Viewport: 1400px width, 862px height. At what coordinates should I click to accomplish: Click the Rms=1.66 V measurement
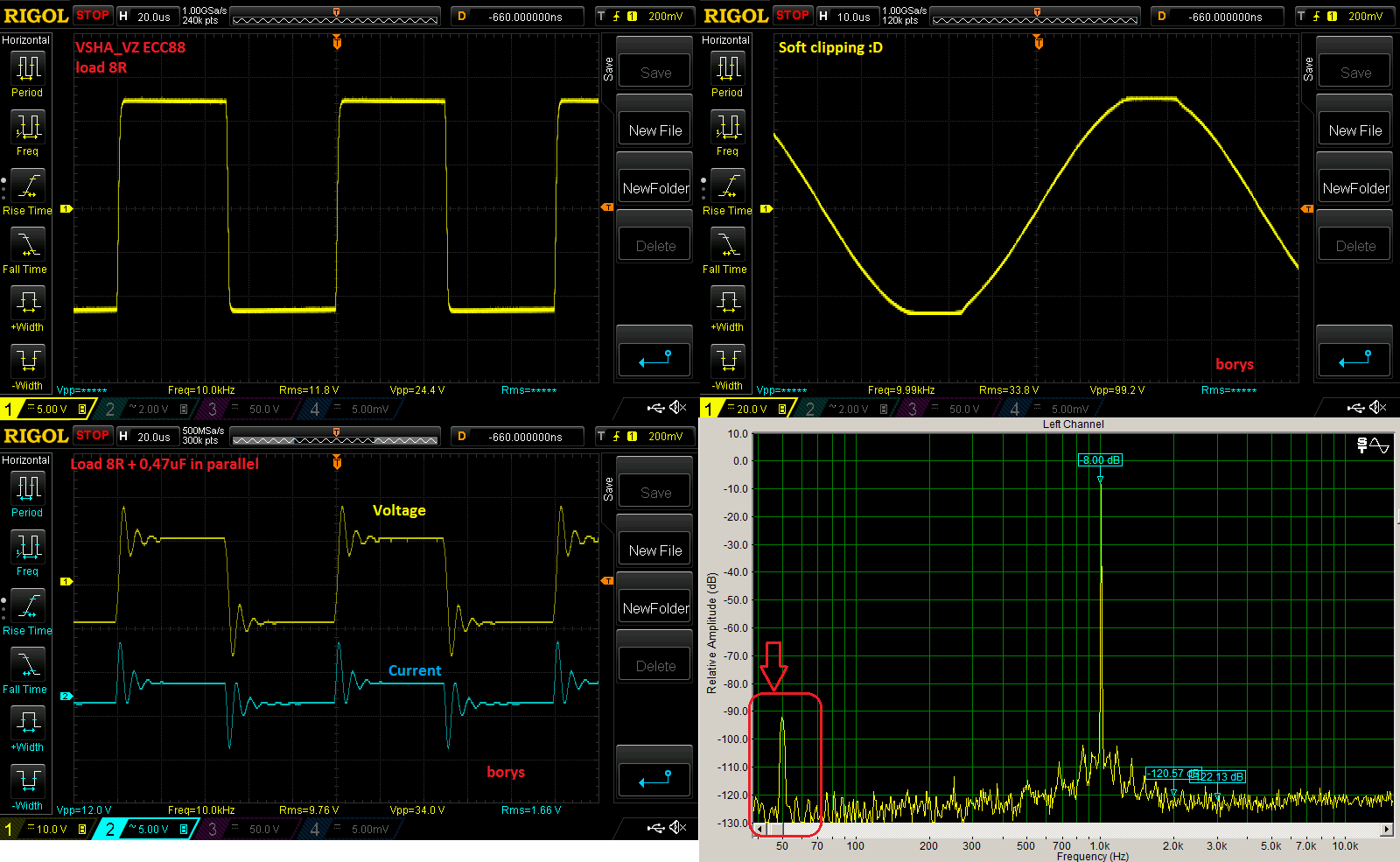point(530,810)
